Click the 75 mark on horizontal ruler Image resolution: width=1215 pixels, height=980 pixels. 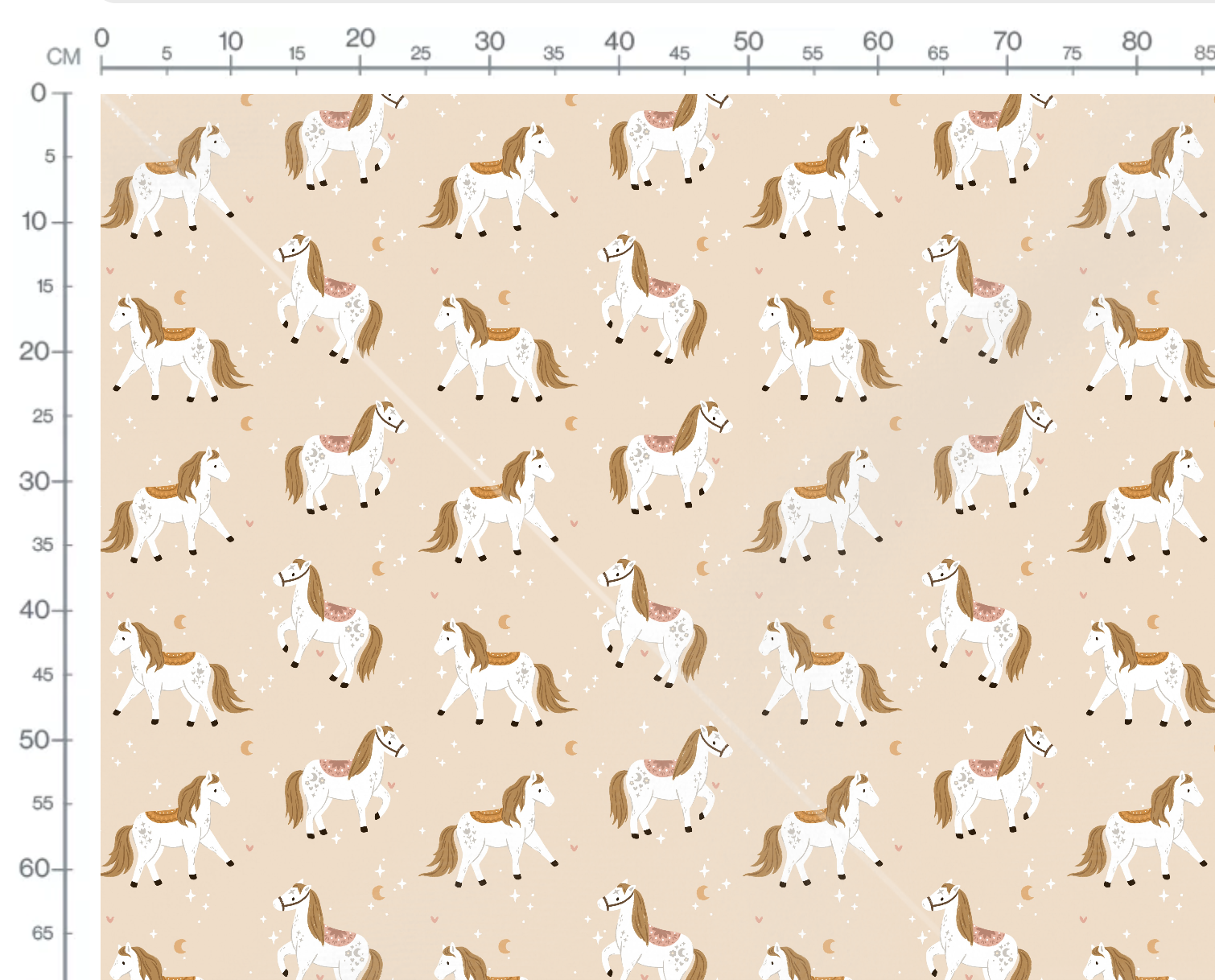1072,53
